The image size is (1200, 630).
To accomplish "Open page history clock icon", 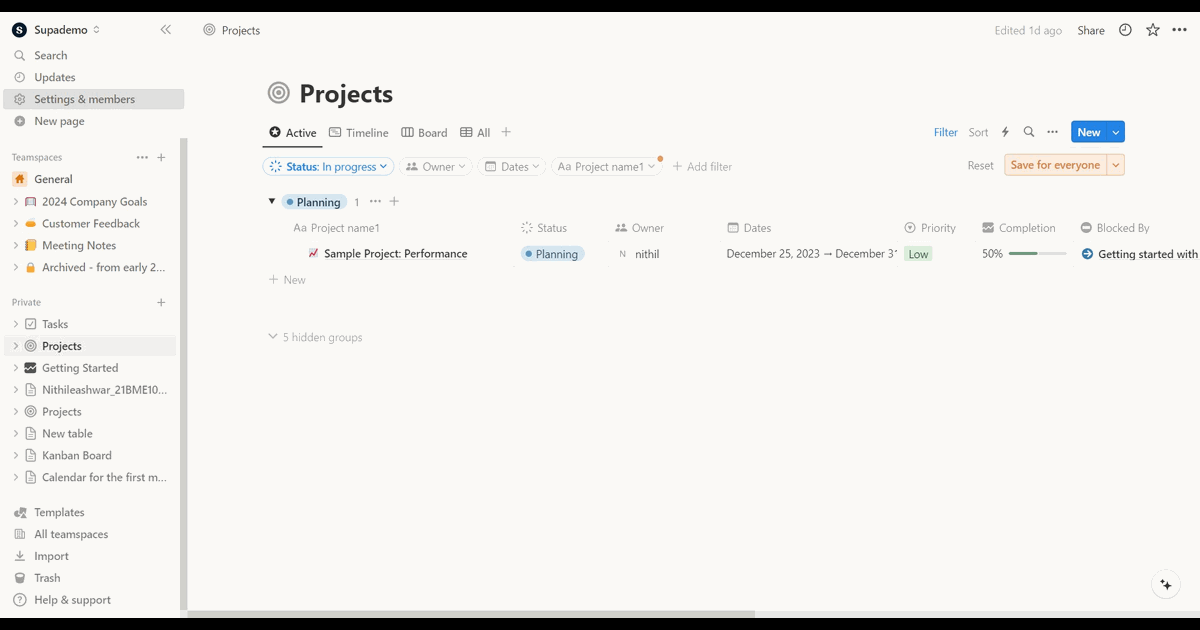I will click(1125, 30).
